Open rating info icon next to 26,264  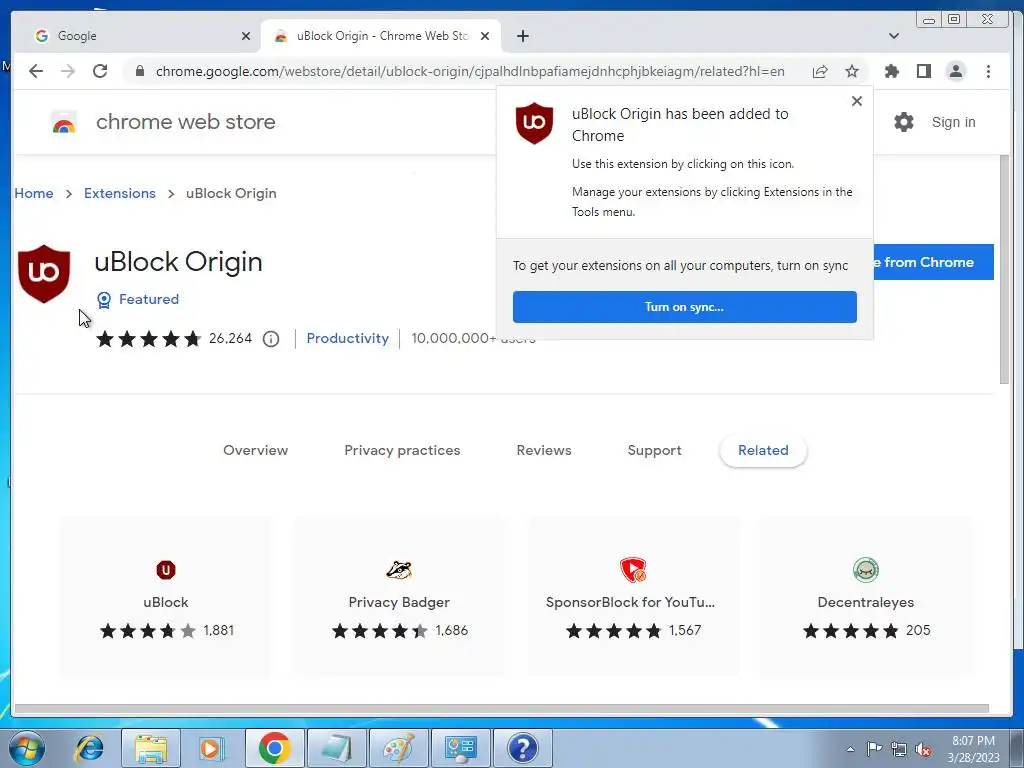coord(271,339)
